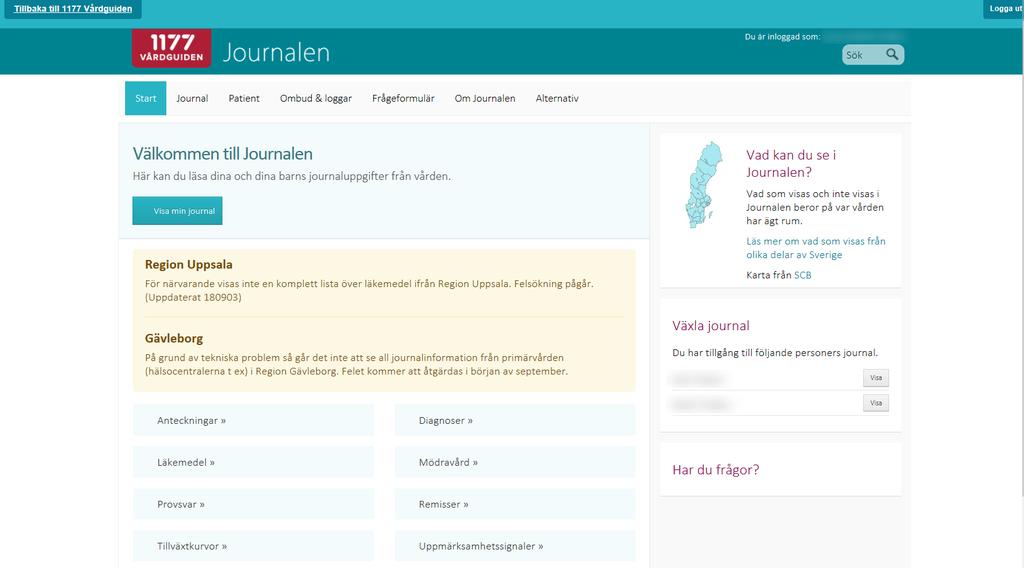Image resolution: width=1024 pixels, height=568 pixels.
Task: Click the Sweden map image
Action: click(x=704, y=185)
